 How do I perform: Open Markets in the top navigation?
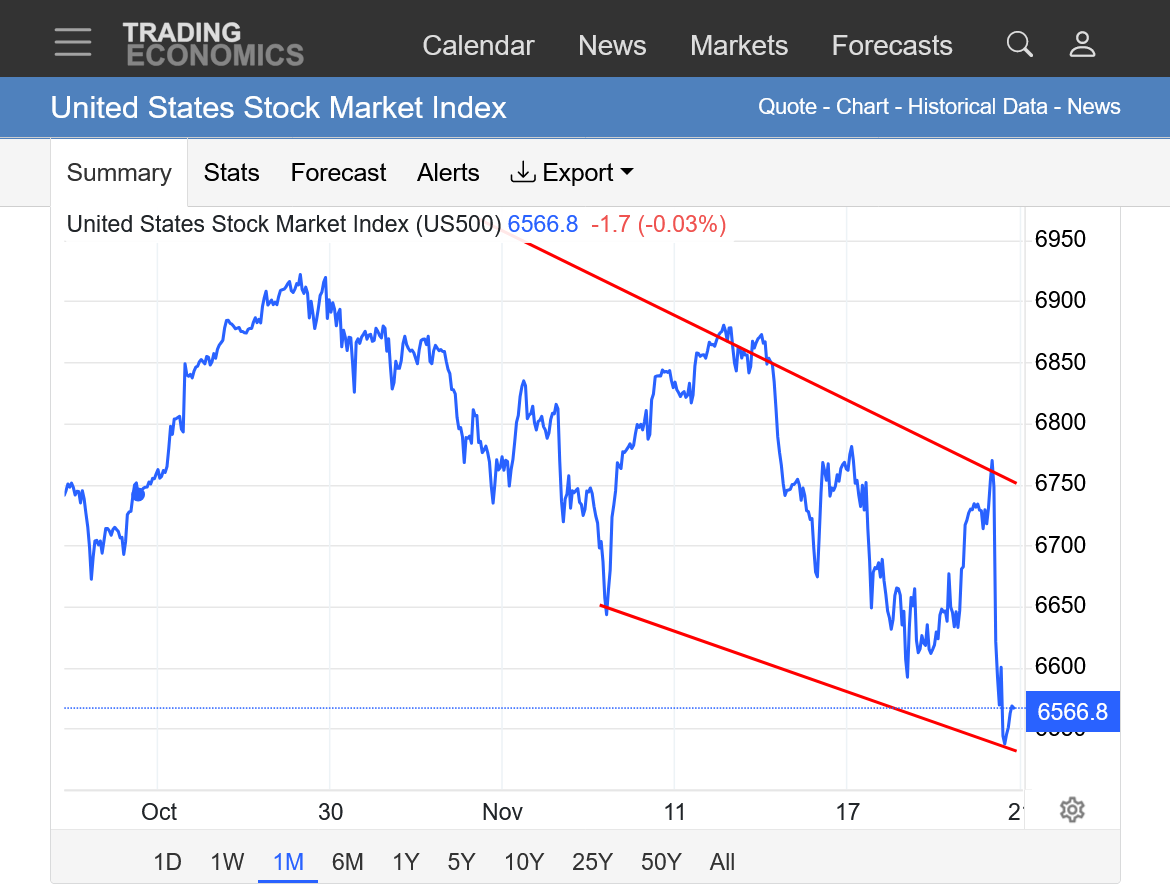(x=739, y=46)
